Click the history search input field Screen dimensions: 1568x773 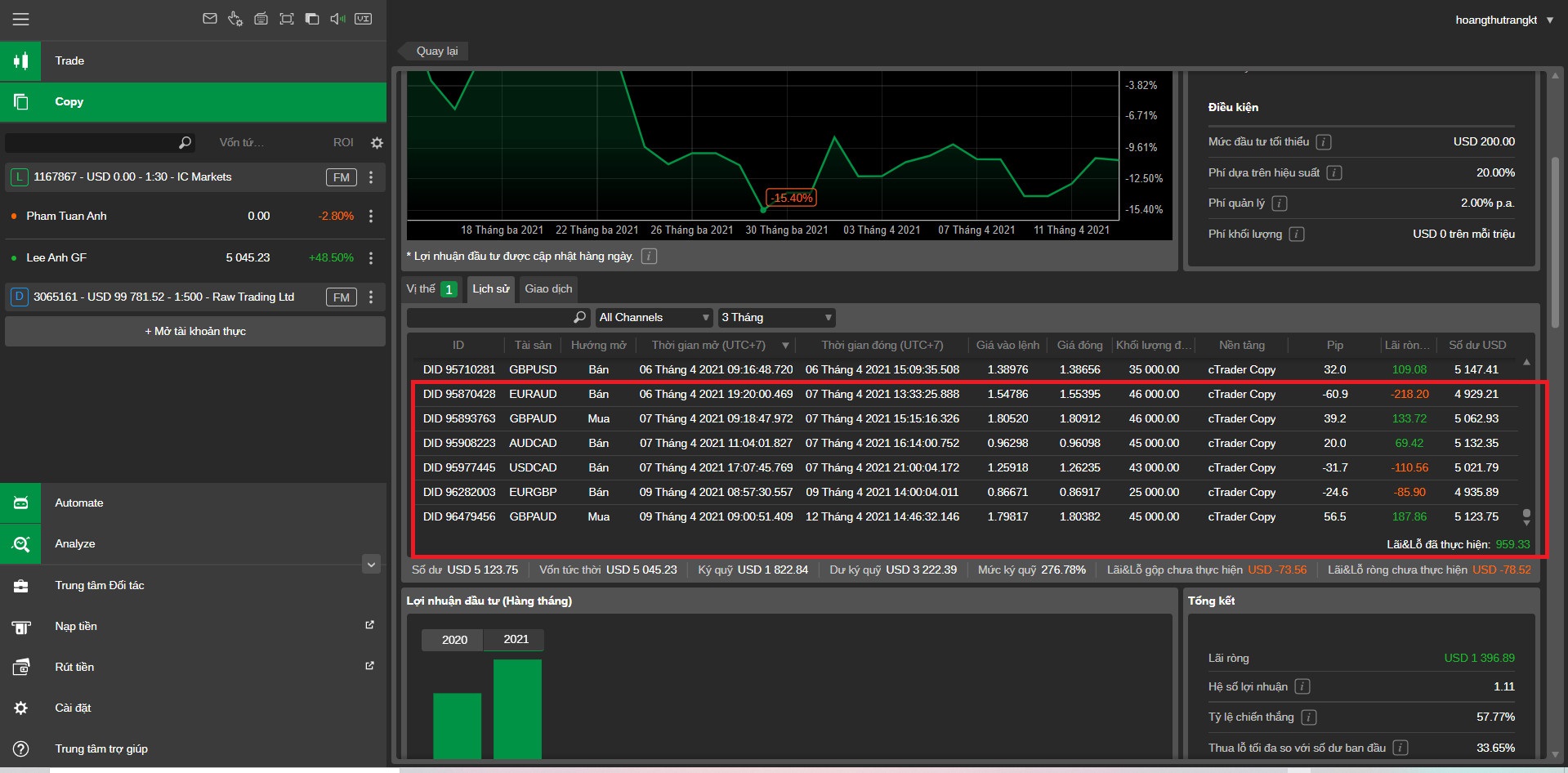(490, 318)
